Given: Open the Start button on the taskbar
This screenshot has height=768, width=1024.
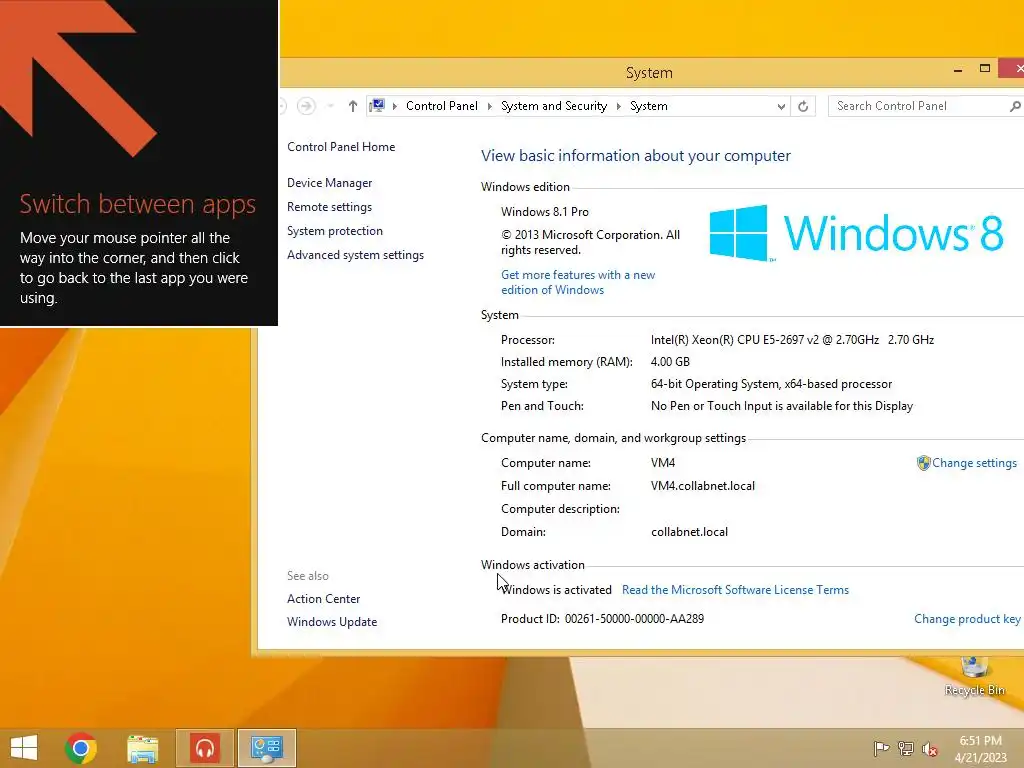Looking at the screenshot, I should pyautogui.click(x=24, y=748).
